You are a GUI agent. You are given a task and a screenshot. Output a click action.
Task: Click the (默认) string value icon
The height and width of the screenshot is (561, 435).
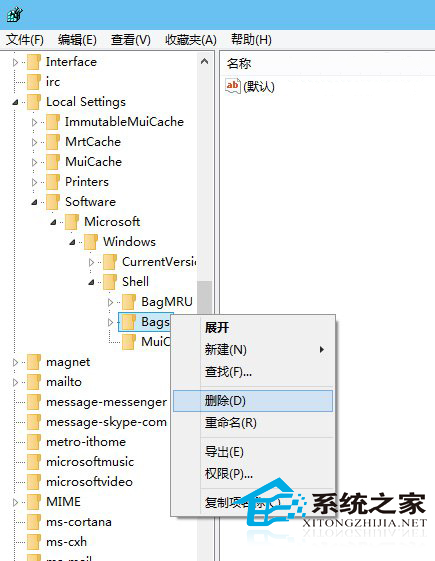233,86
